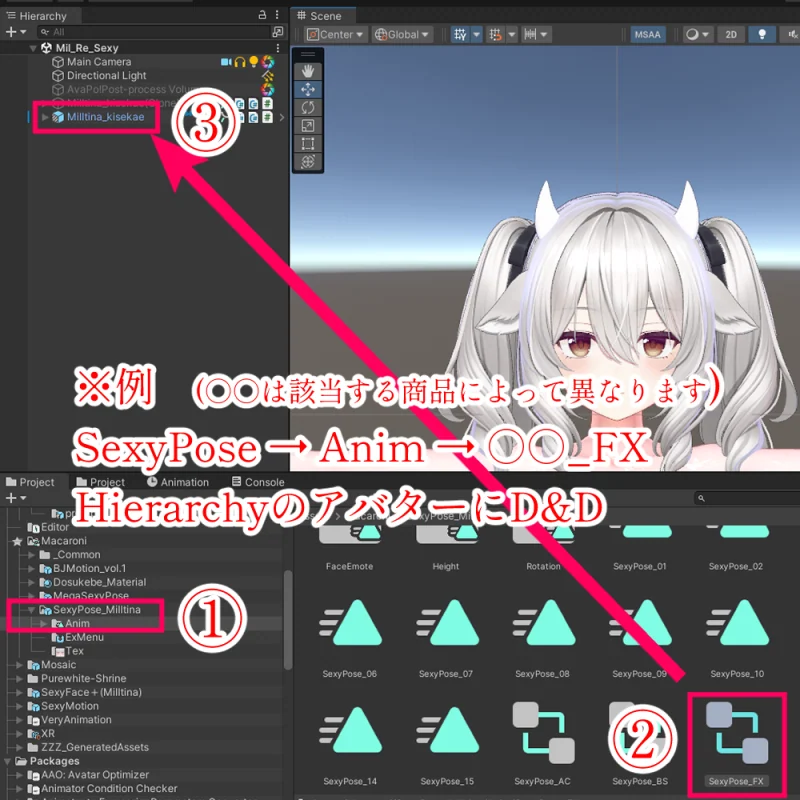Switch to the Scene tab
This screenshot has height=800, width=800.
pyautogui.click(x=320, y=16)
